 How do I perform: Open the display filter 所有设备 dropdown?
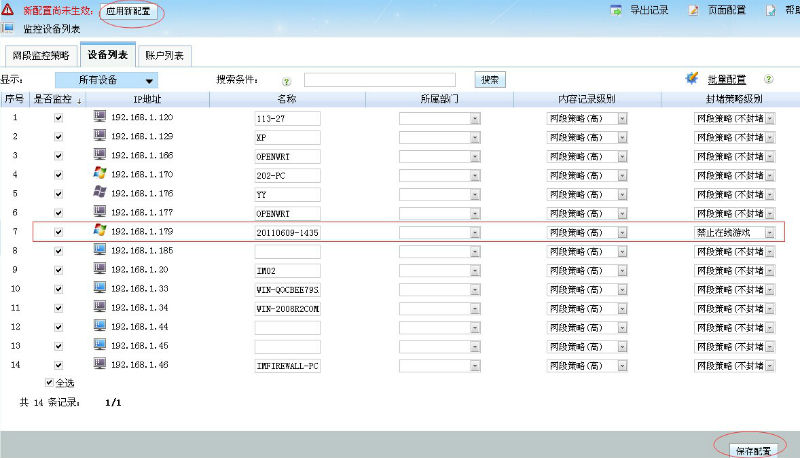point(106,80)
